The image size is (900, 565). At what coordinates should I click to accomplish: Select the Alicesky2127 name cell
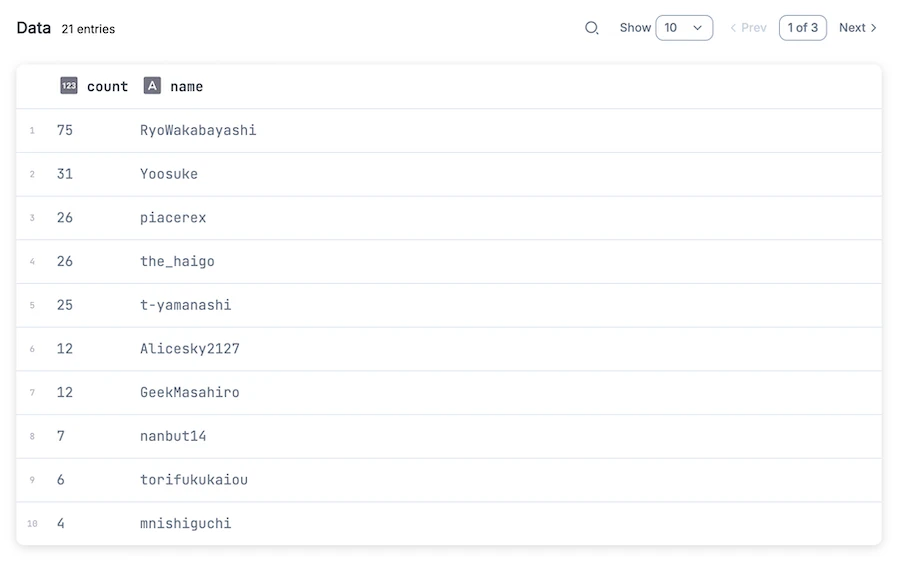click(190, 349)
